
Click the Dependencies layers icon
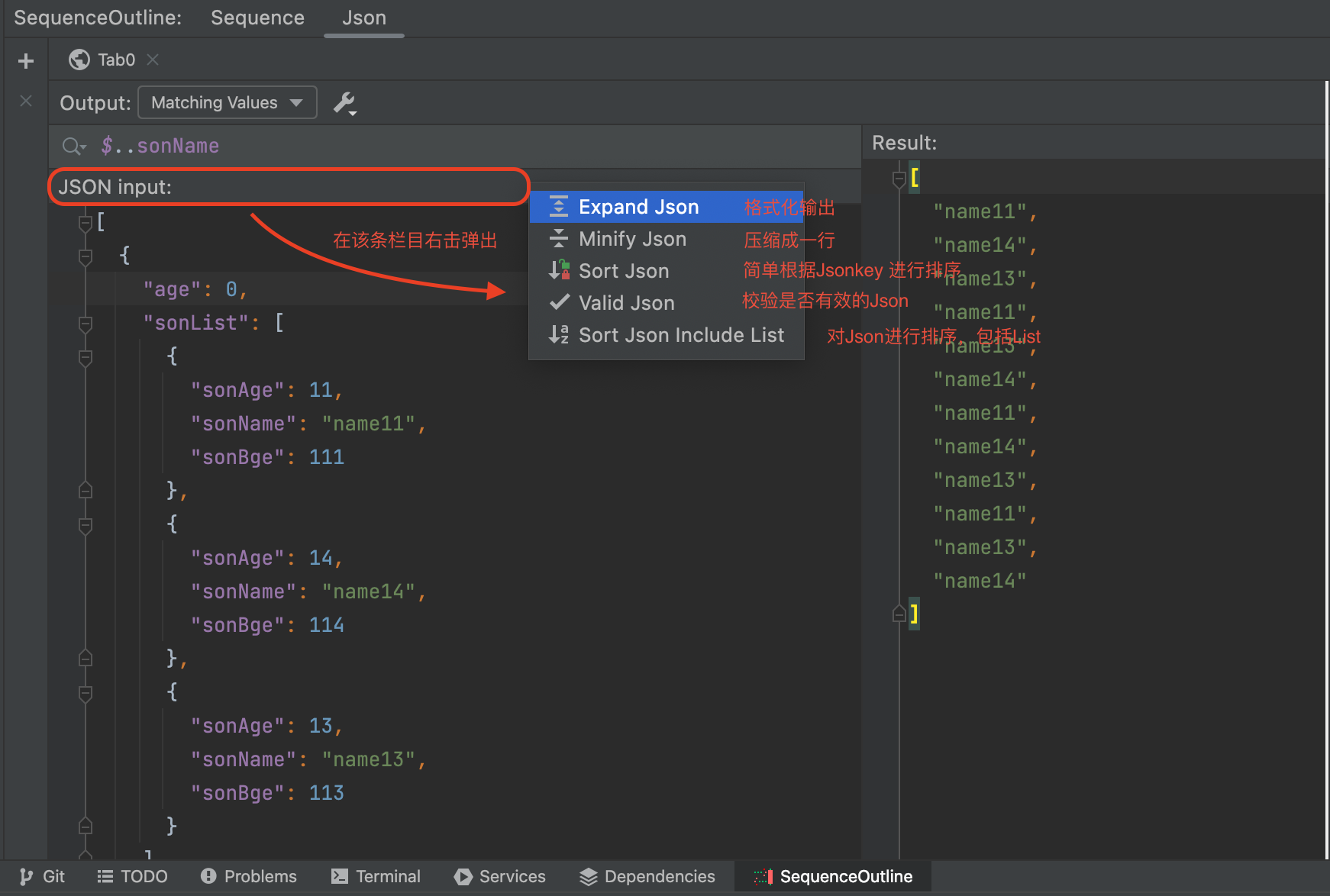(x=588, y=877)
